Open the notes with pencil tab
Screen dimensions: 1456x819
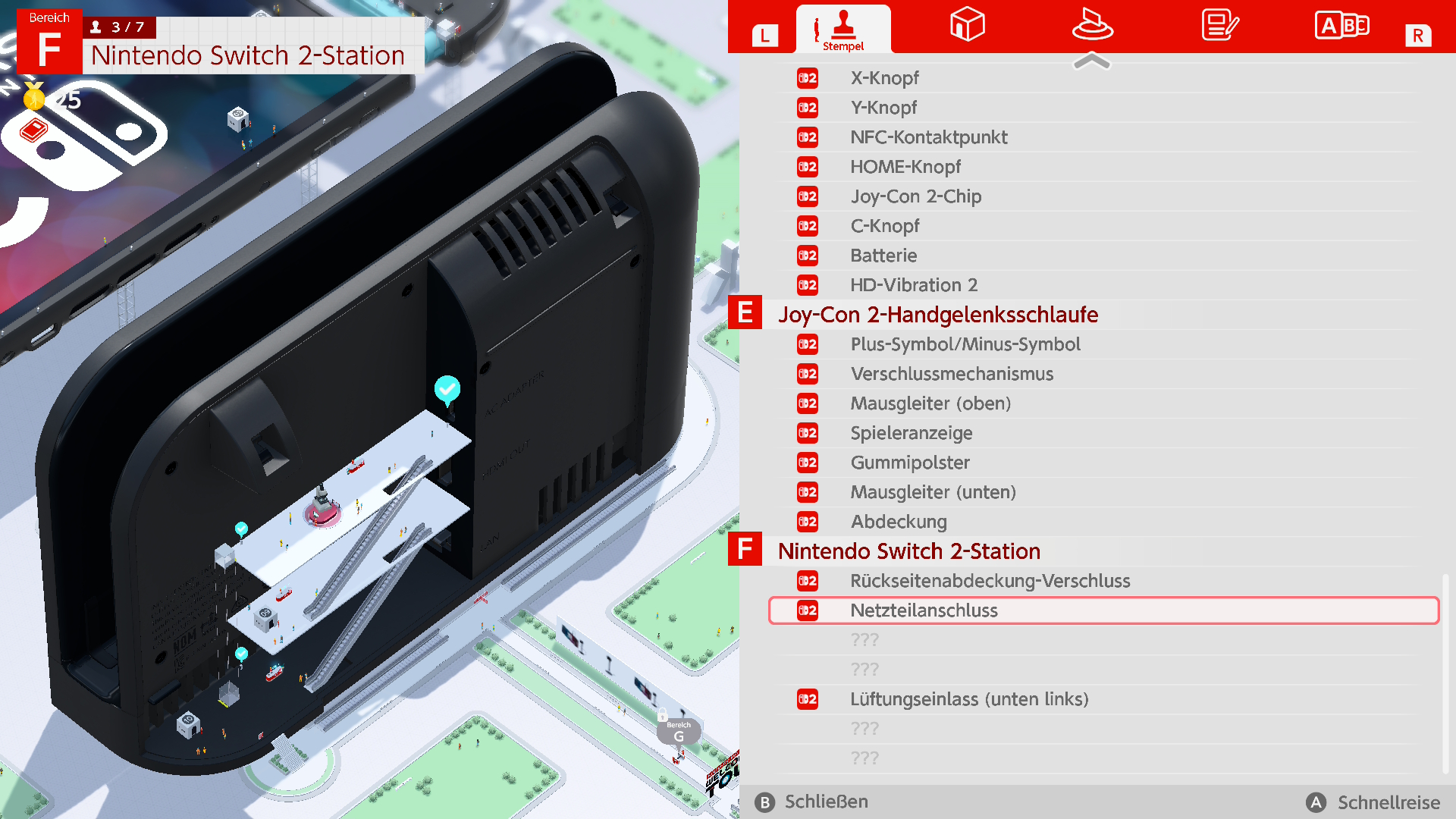point(1219,25)
